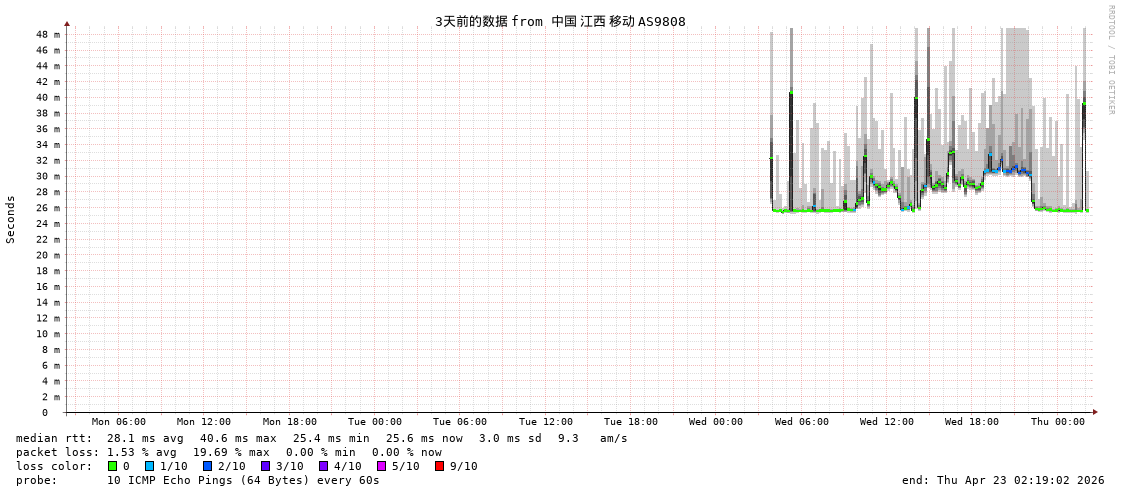1121x494 pixels.
Task: Click the purple 3/10 loss swatch
Action: pos(265,466)
